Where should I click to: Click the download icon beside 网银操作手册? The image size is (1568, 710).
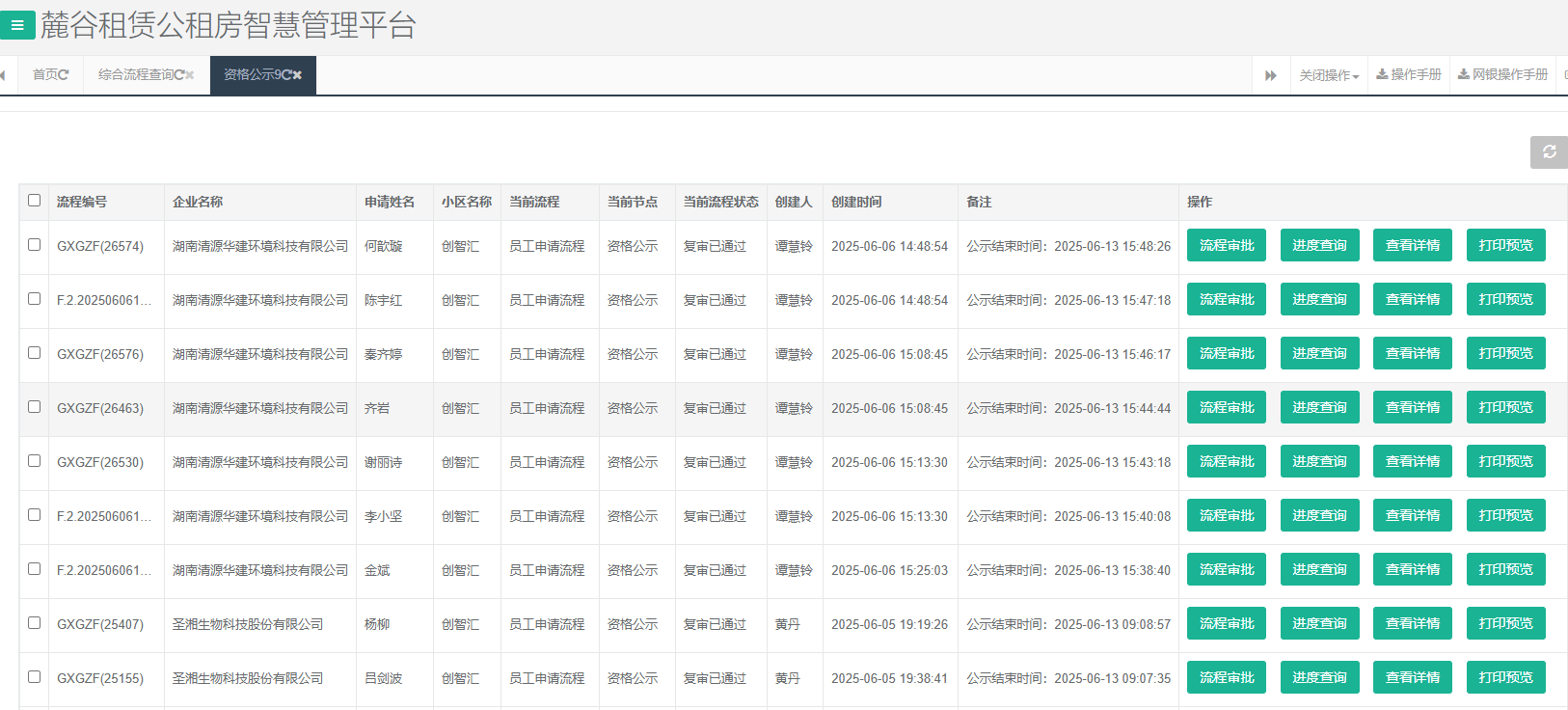1464,74
